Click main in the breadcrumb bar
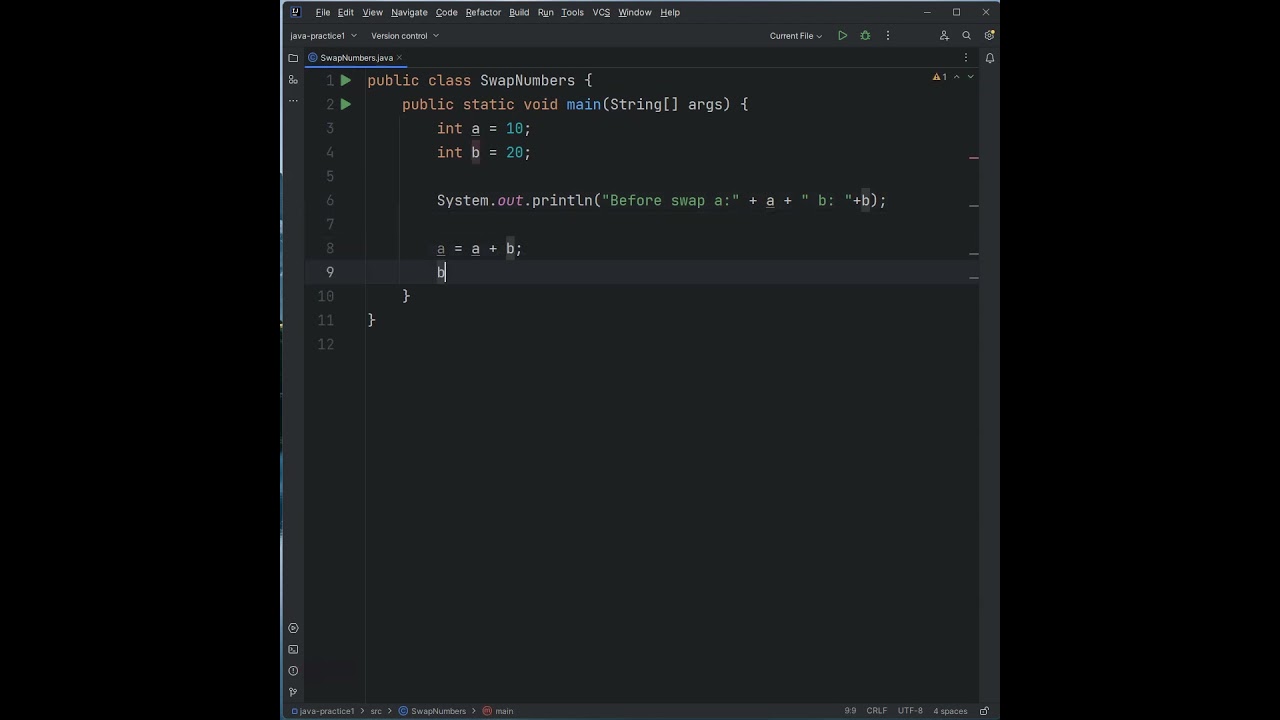The width and height of the screenshot is (1280, 720). coord(498,711)
